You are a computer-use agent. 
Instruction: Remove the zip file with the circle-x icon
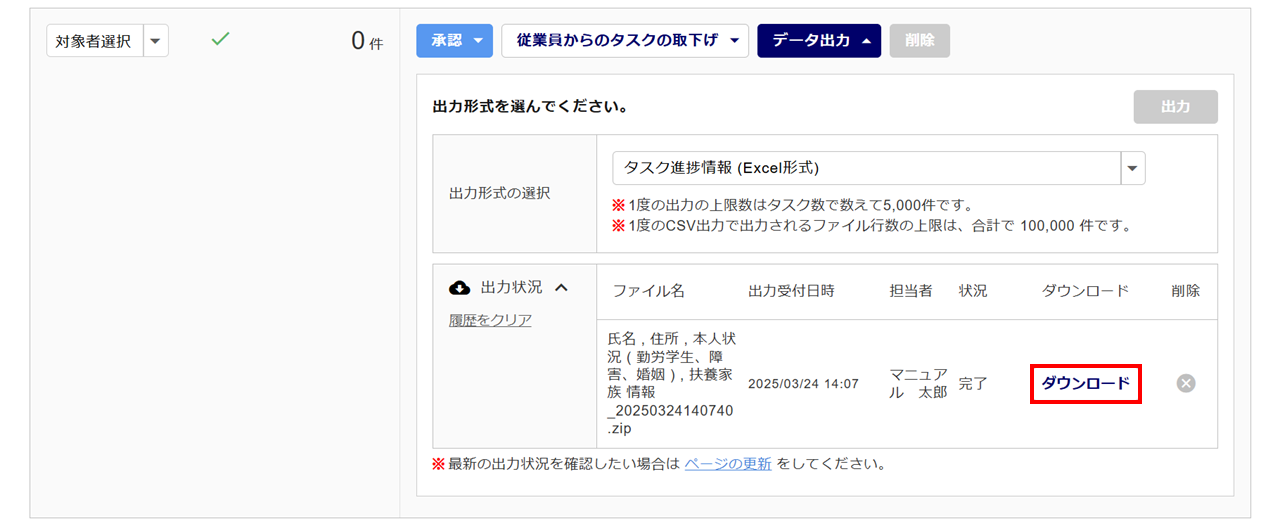(1186, 383)
